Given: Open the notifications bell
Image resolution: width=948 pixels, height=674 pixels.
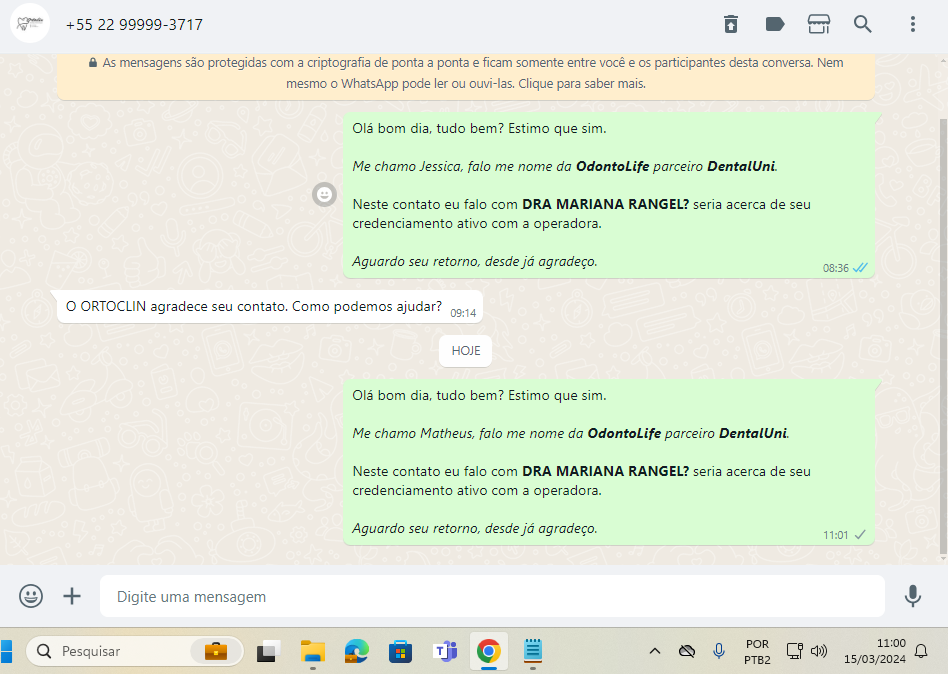Looking at the screenshot, I should 921,651.
